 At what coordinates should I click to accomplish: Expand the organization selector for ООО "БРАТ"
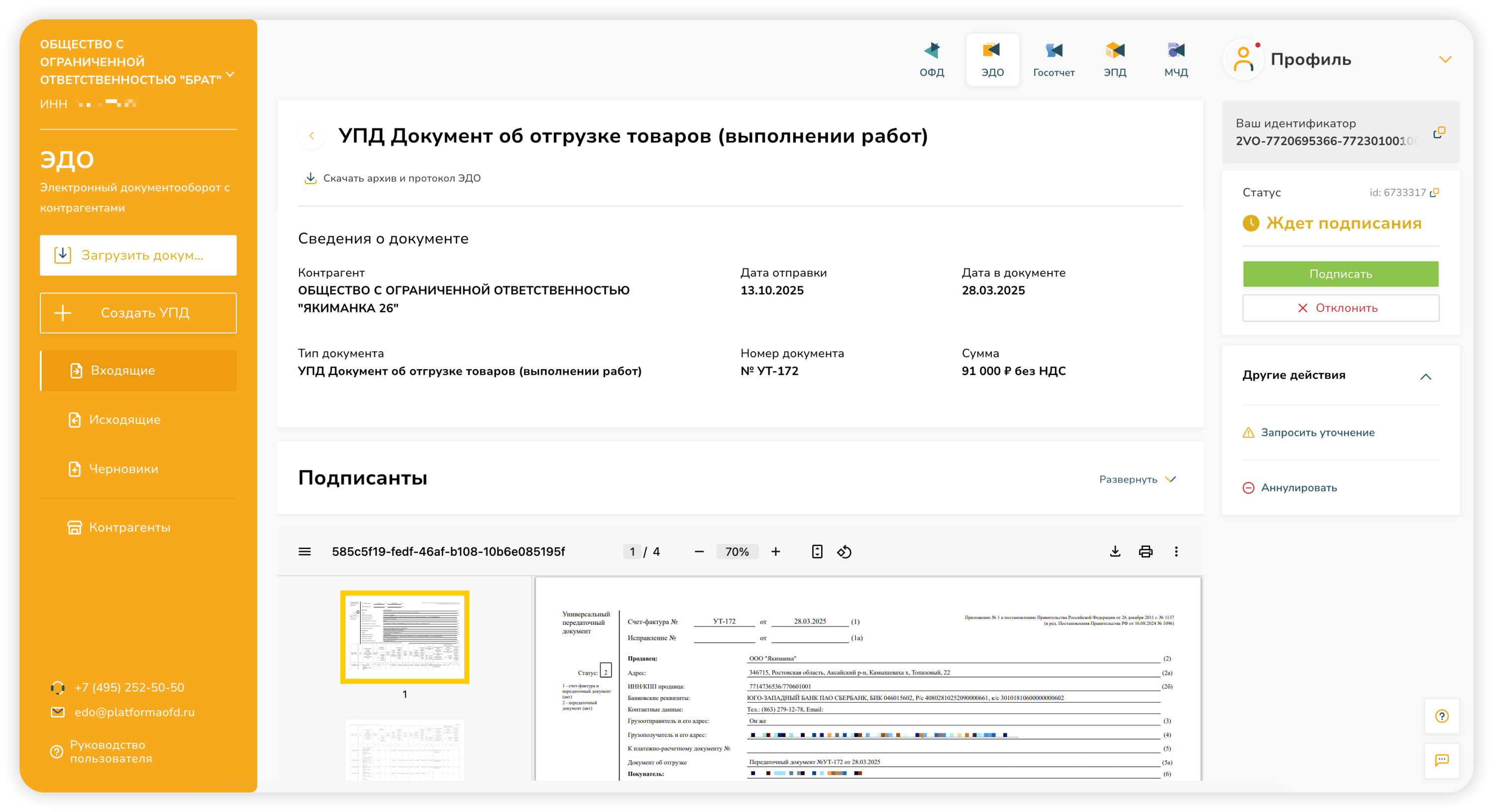click(x=230, y=74)
